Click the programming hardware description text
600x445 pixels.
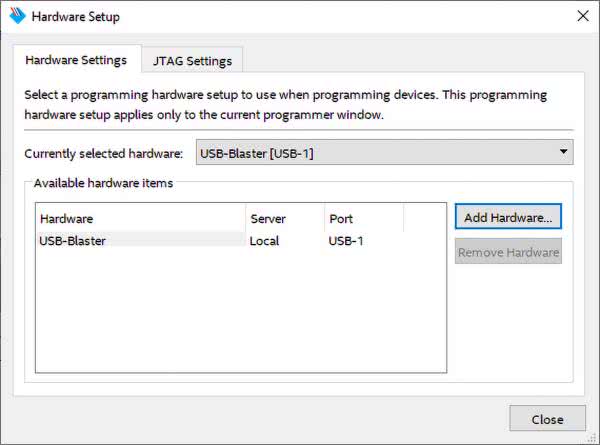(286, 105)
